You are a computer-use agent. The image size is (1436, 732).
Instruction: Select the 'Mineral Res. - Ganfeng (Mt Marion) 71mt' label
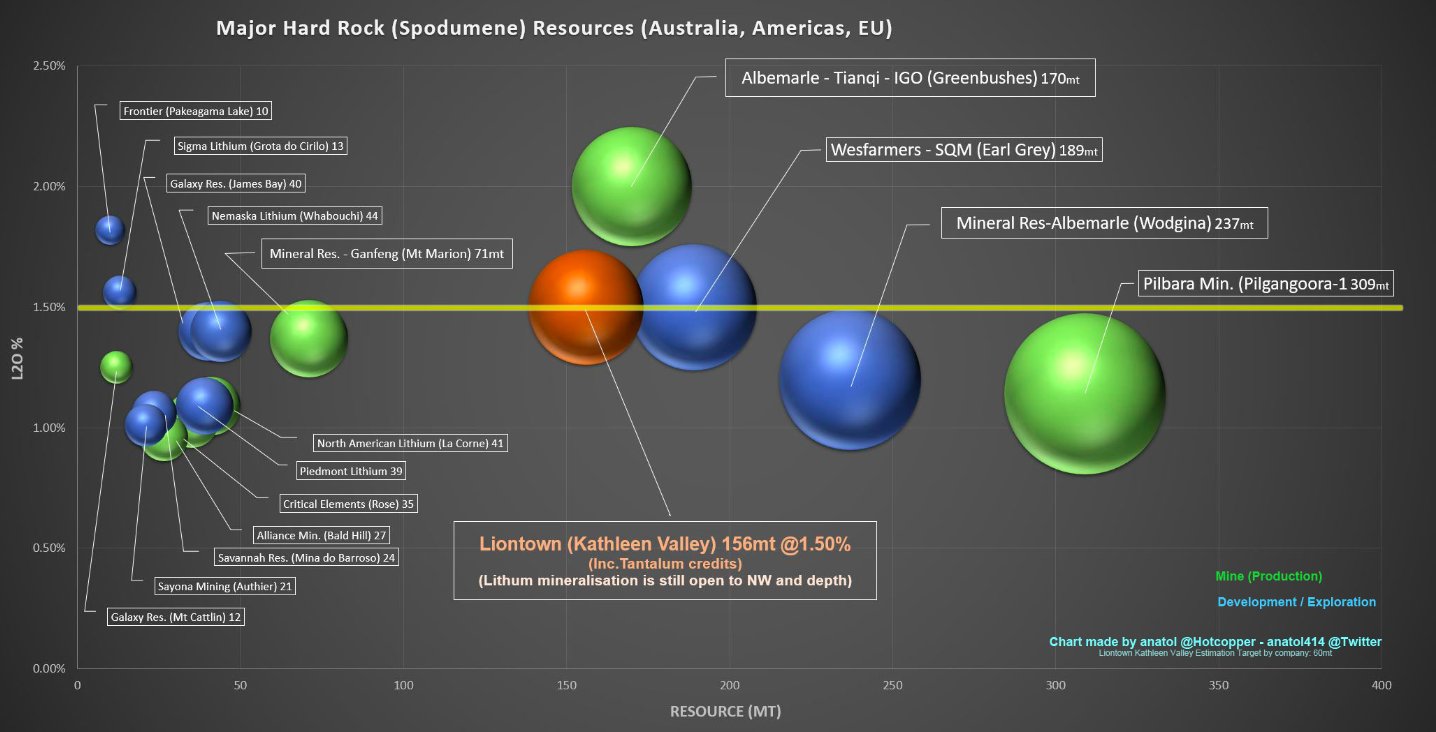[x=387, y=254]
